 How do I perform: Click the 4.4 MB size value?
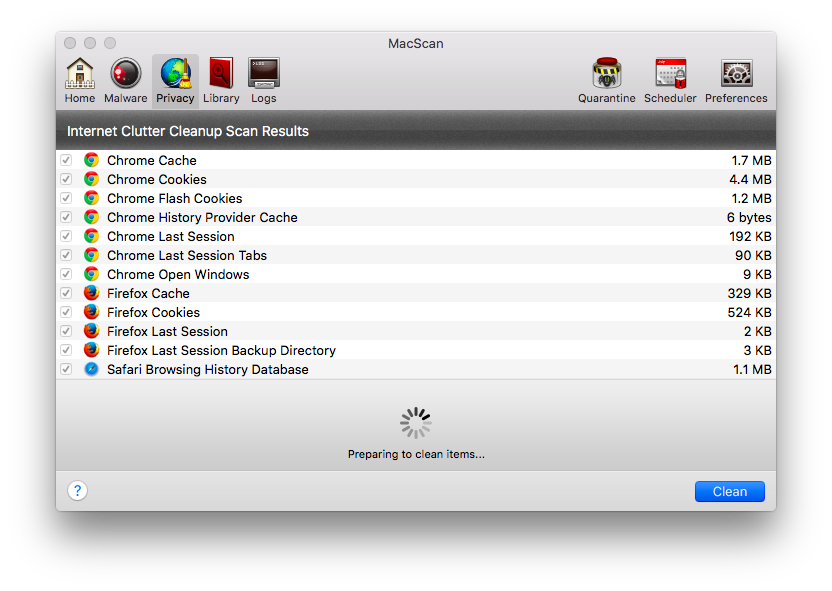[x=750, y=179]
